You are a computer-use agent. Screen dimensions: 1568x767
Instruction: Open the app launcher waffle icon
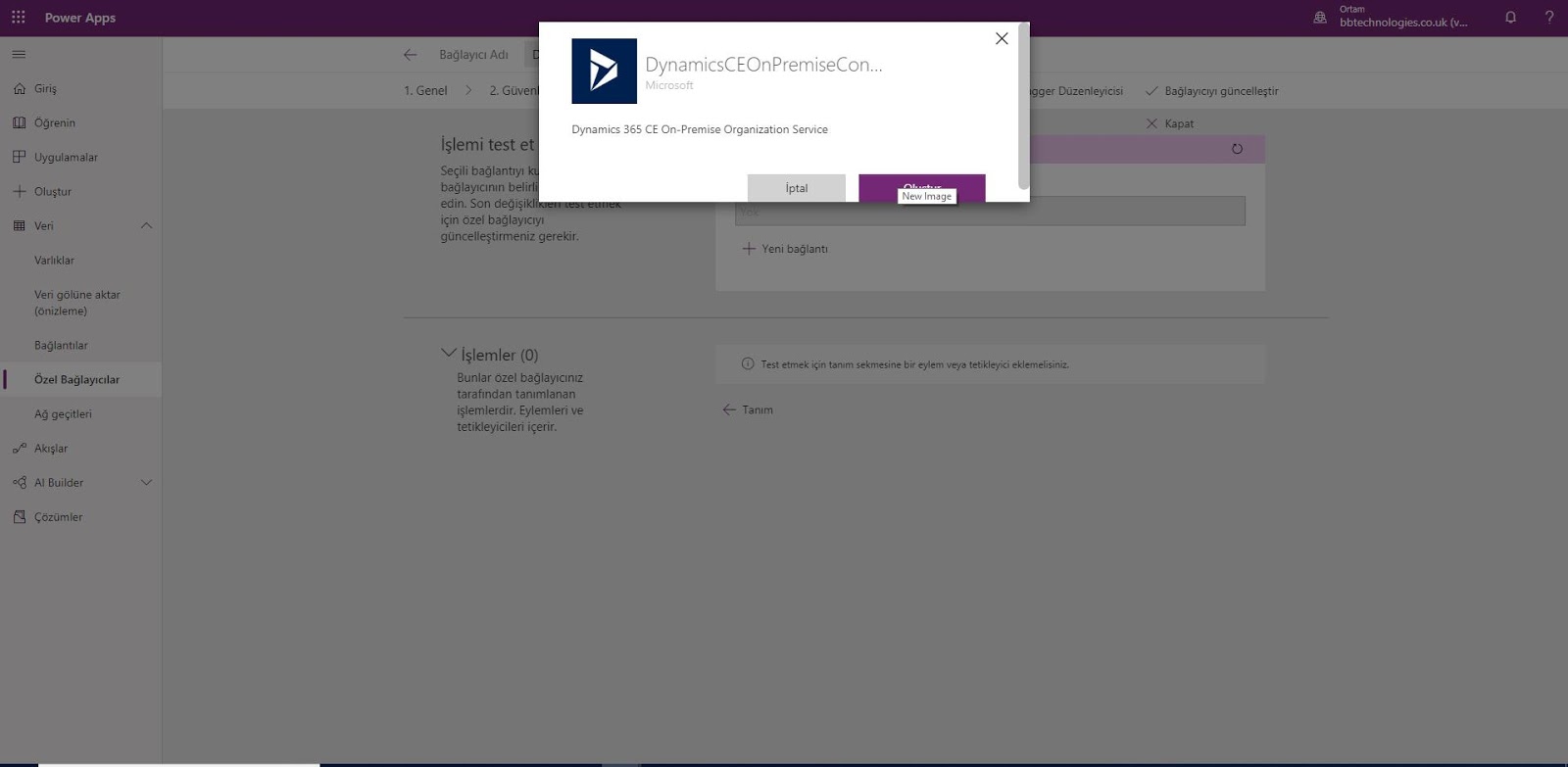click(x=19, y=18)
